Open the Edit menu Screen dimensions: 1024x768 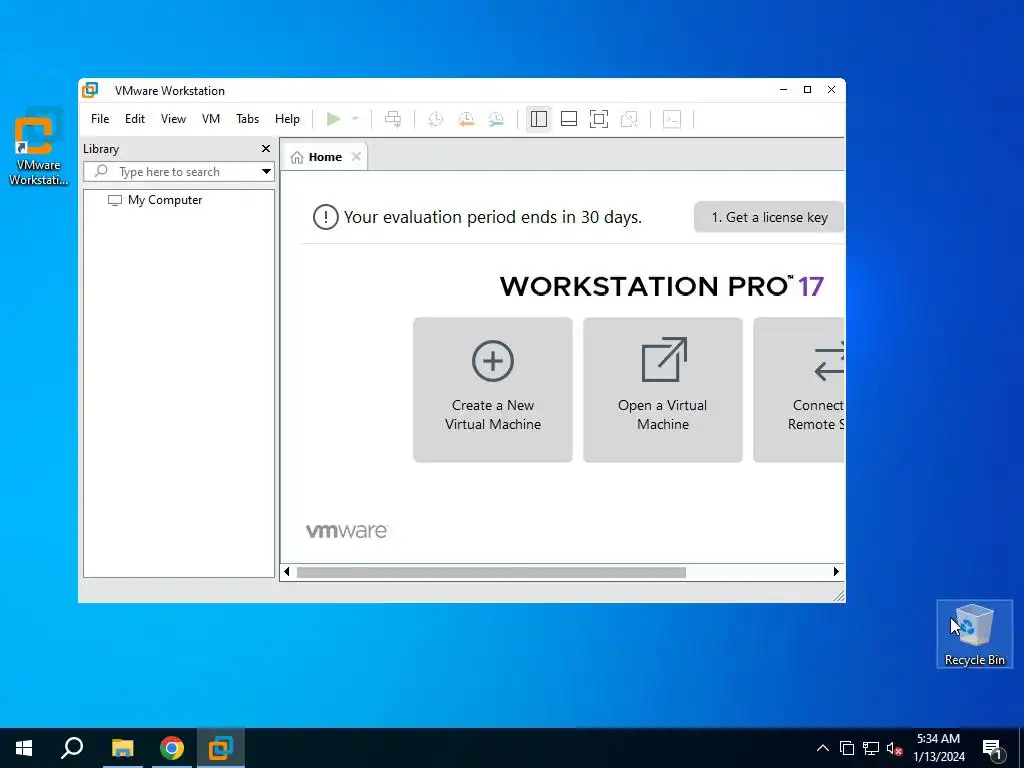click(x=135, y=119)
